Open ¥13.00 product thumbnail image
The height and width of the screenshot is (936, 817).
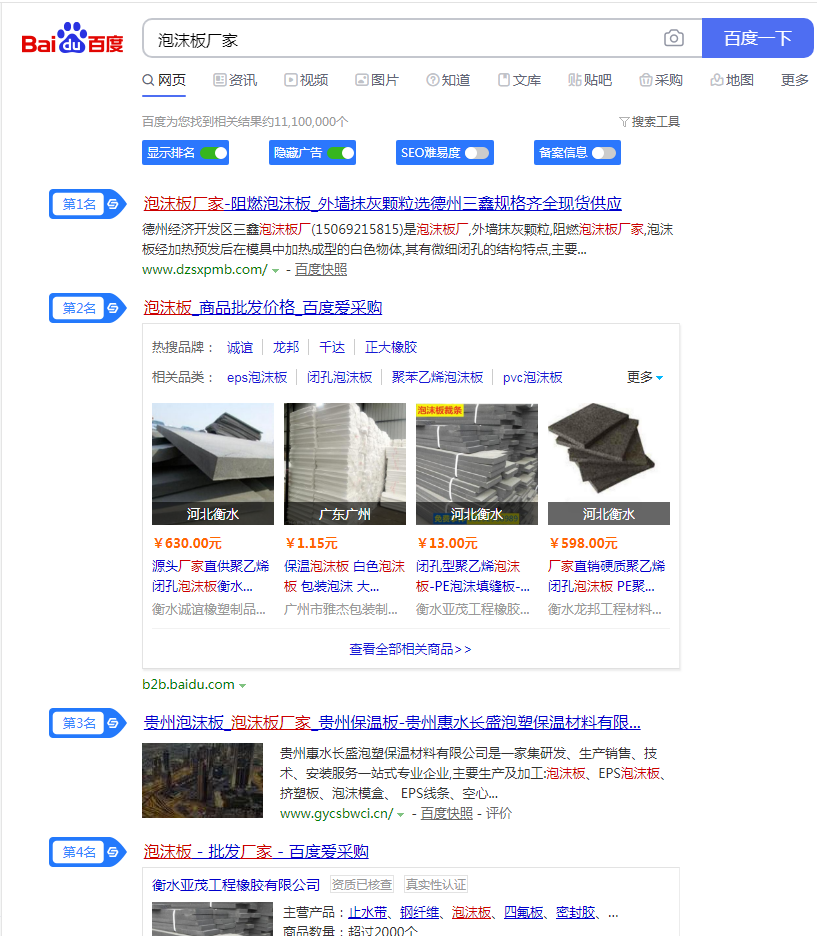click(x=477, y=464)
